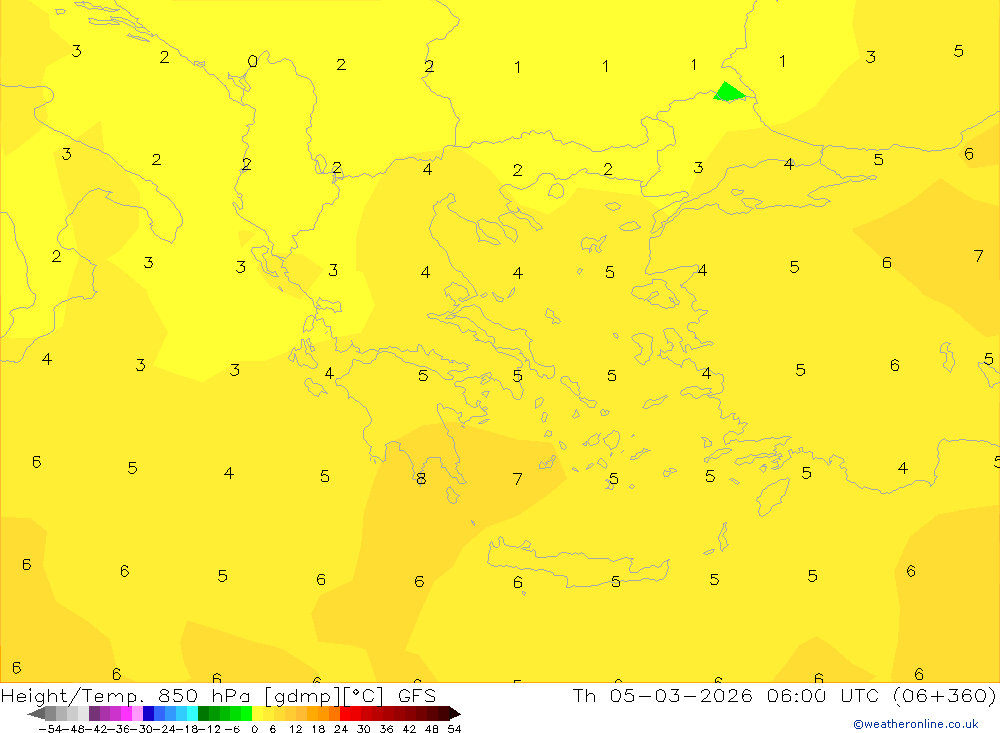The width and height of the screenshot is (1000, 733).
Task: Select the dark maroon right-arrow of color scale
Action: click(455, 714)
